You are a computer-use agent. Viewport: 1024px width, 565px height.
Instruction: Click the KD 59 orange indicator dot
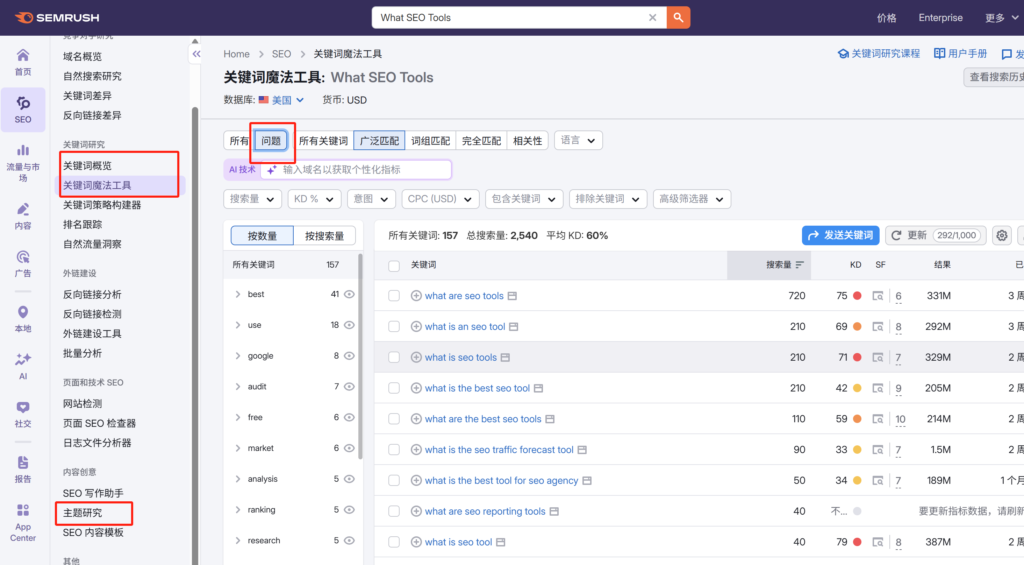pos(857,419)
